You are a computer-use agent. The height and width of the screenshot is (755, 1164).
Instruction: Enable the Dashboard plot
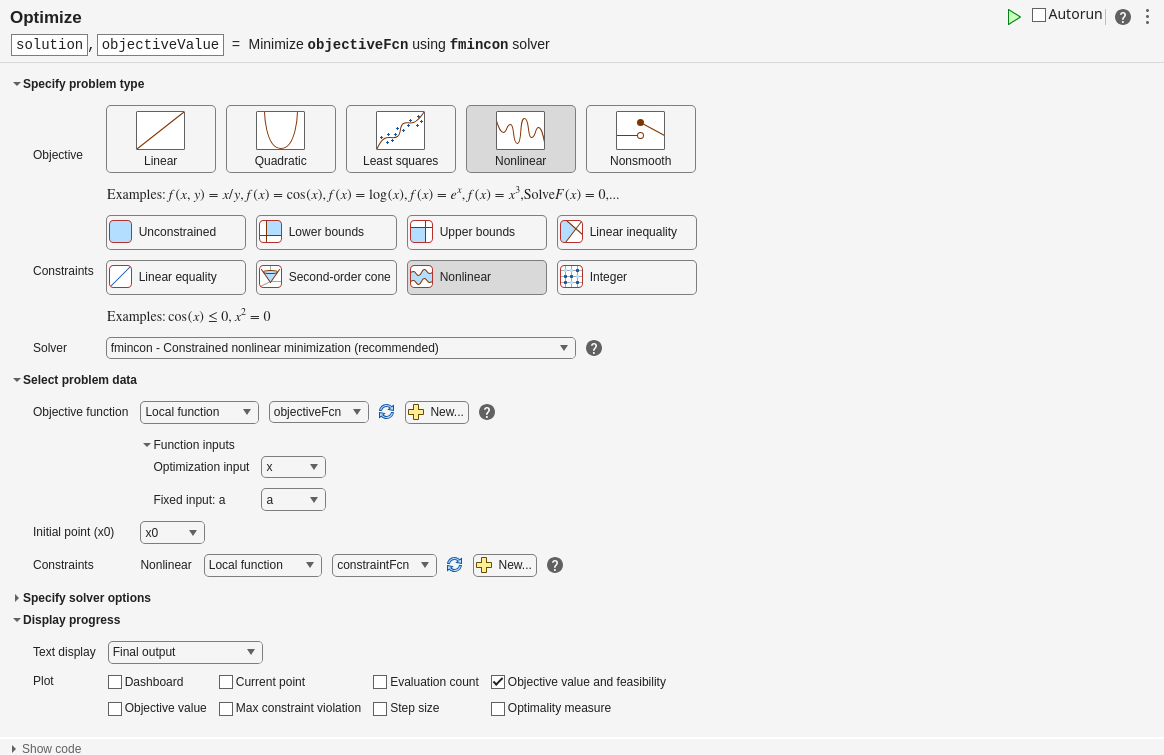[x=115, y=682]
